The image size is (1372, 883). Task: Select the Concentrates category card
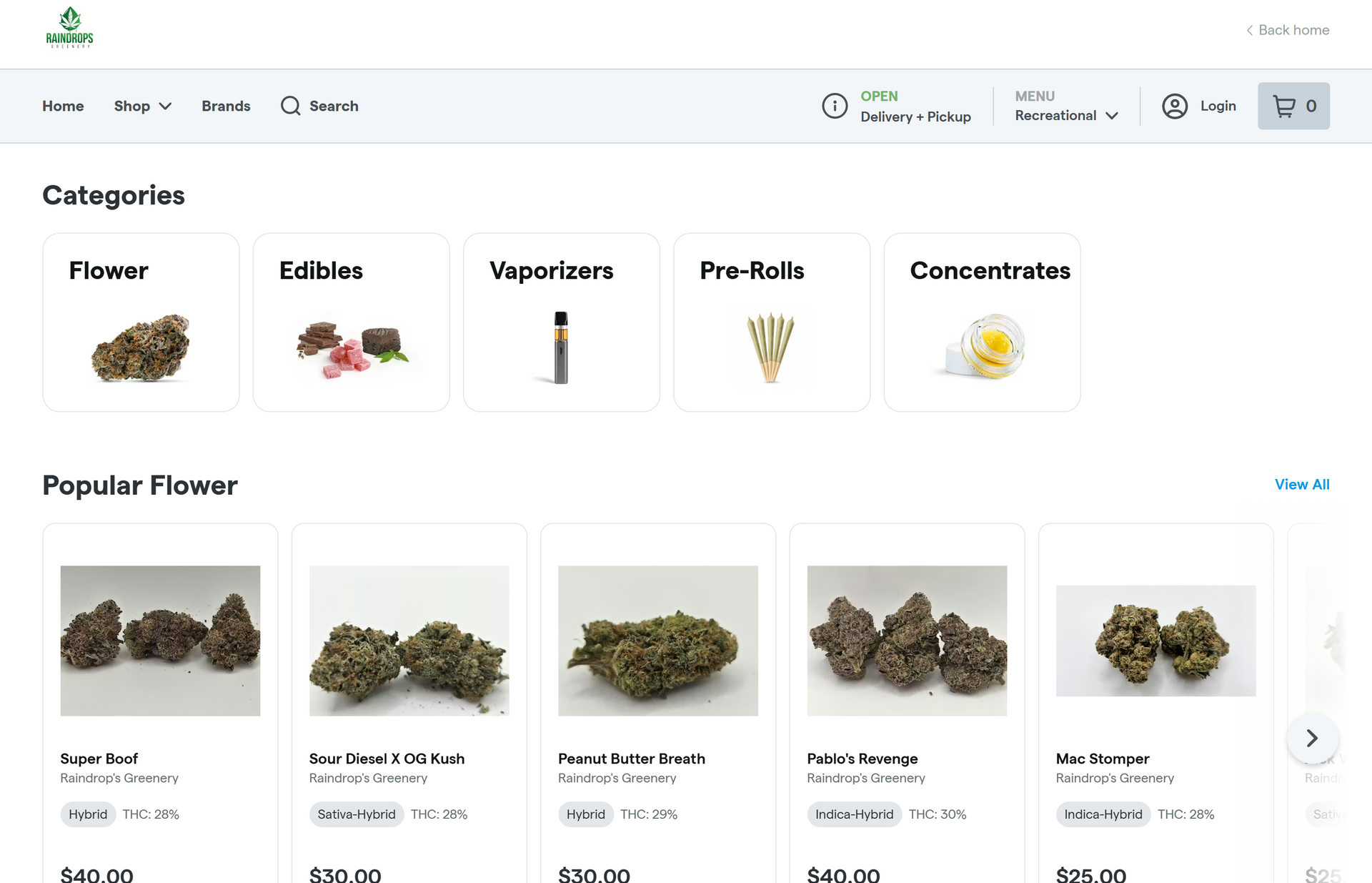(x=982, y=322)
